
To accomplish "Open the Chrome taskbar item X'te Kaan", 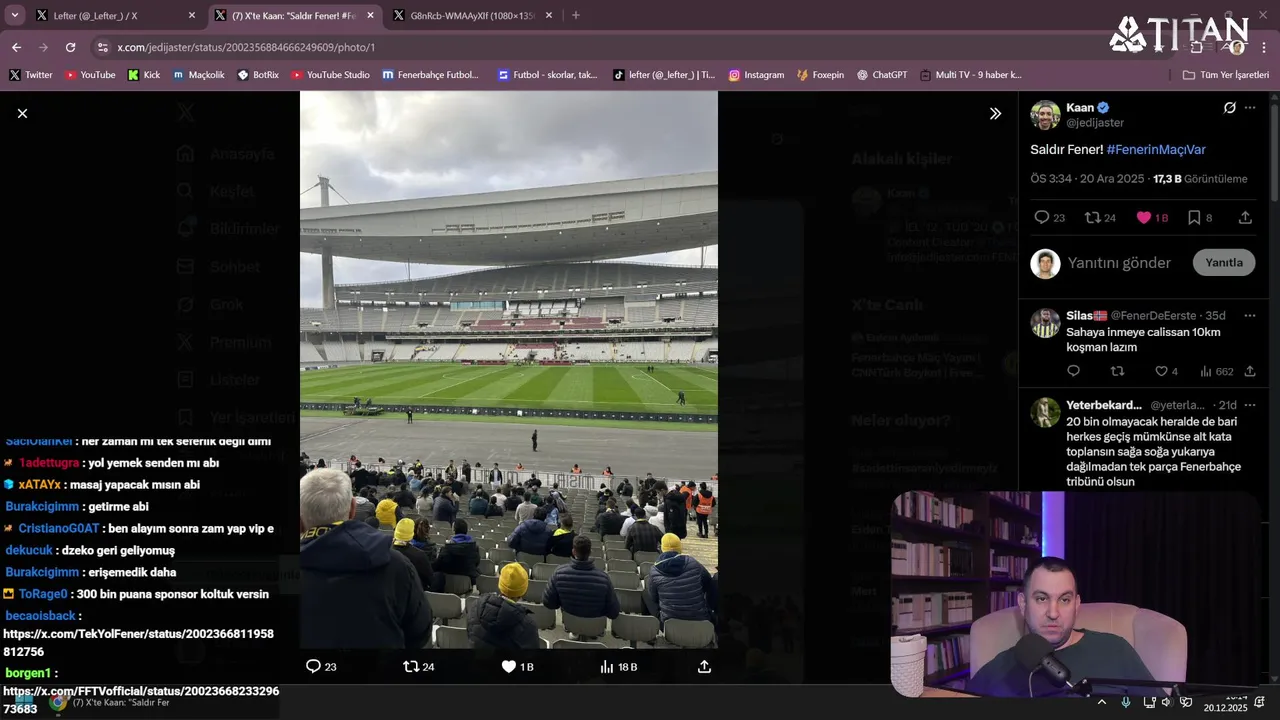I will pyautogui.click(x=110, y=703).
